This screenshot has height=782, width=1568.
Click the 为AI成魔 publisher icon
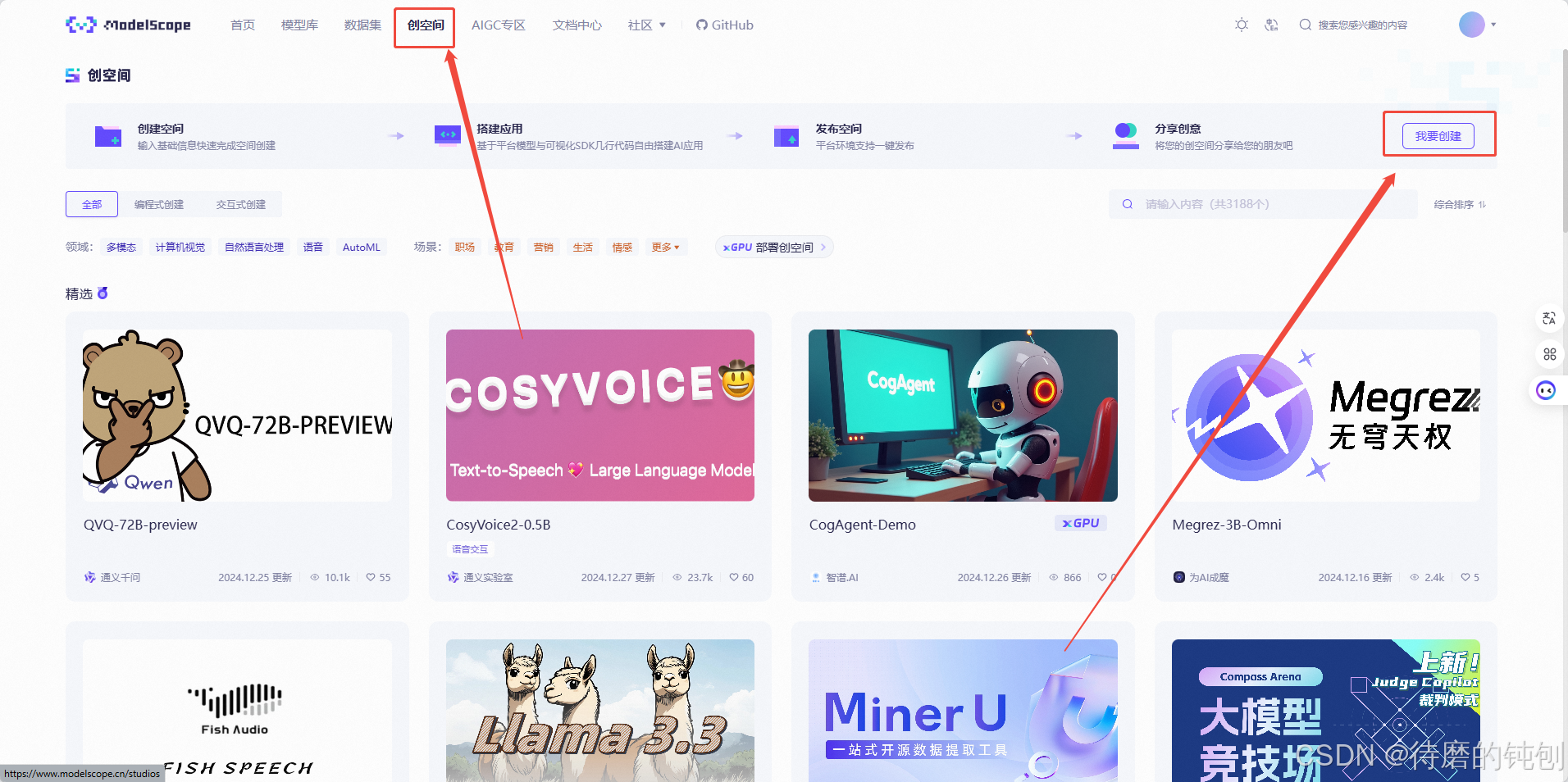1178,577
